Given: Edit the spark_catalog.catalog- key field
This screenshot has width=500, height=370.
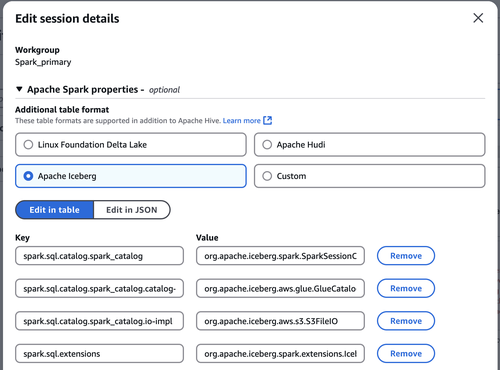Looking at the screenshot, I should coord(99,288).
